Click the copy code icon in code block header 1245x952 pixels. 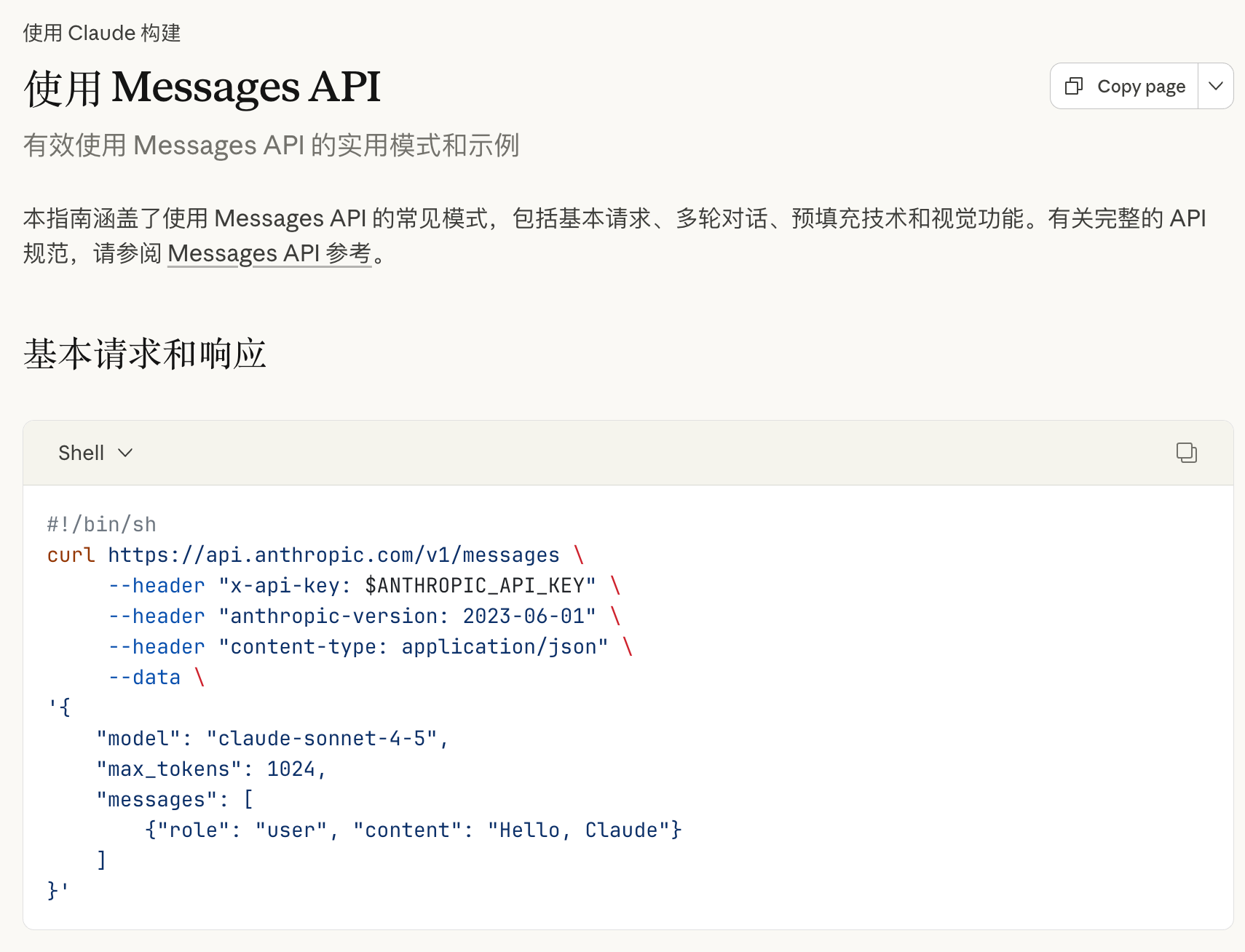(1186, 453)
